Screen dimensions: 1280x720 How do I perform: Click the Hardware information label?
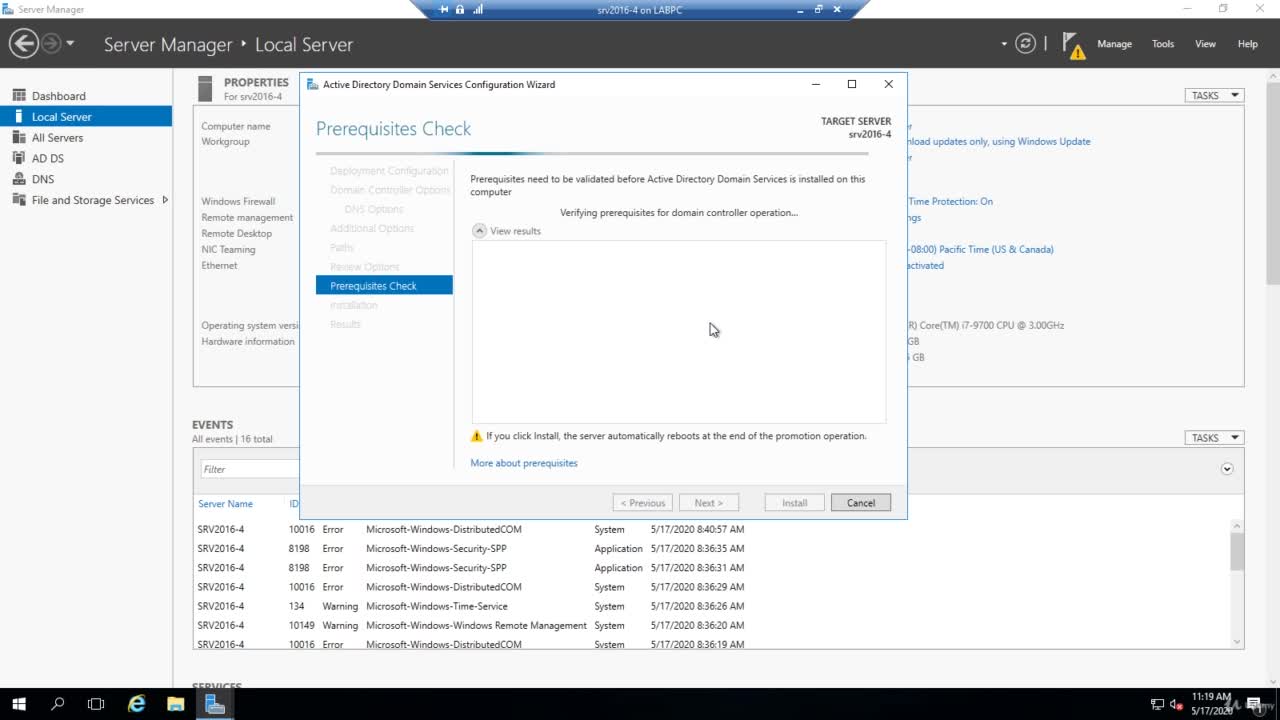pos(248,341)
